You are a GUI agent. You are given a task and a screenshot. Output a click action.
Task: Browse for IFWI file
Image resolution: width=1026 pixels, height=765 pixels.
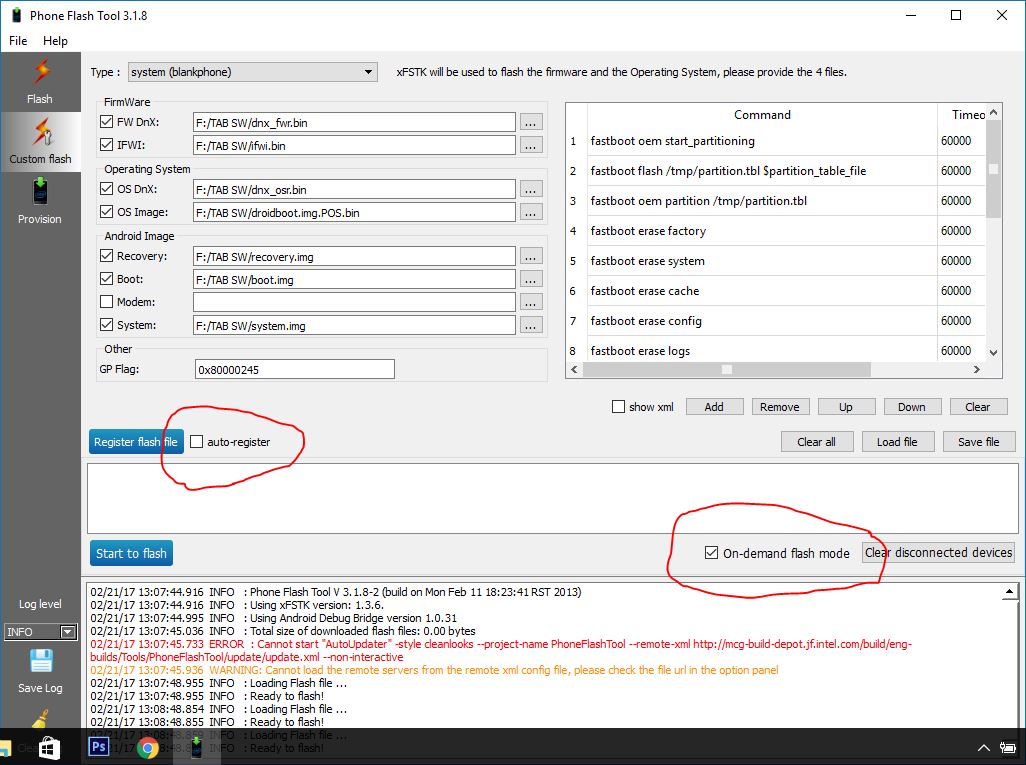(x=531, y=145)
